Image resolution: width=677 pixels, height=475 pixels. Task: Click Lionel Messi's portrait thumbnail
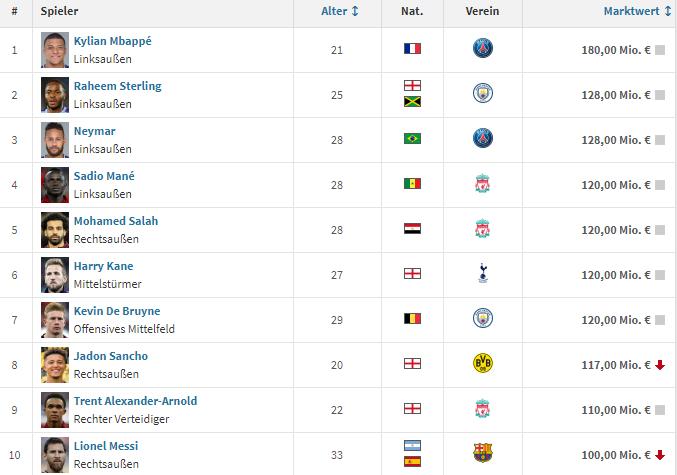tap(54, 454)
